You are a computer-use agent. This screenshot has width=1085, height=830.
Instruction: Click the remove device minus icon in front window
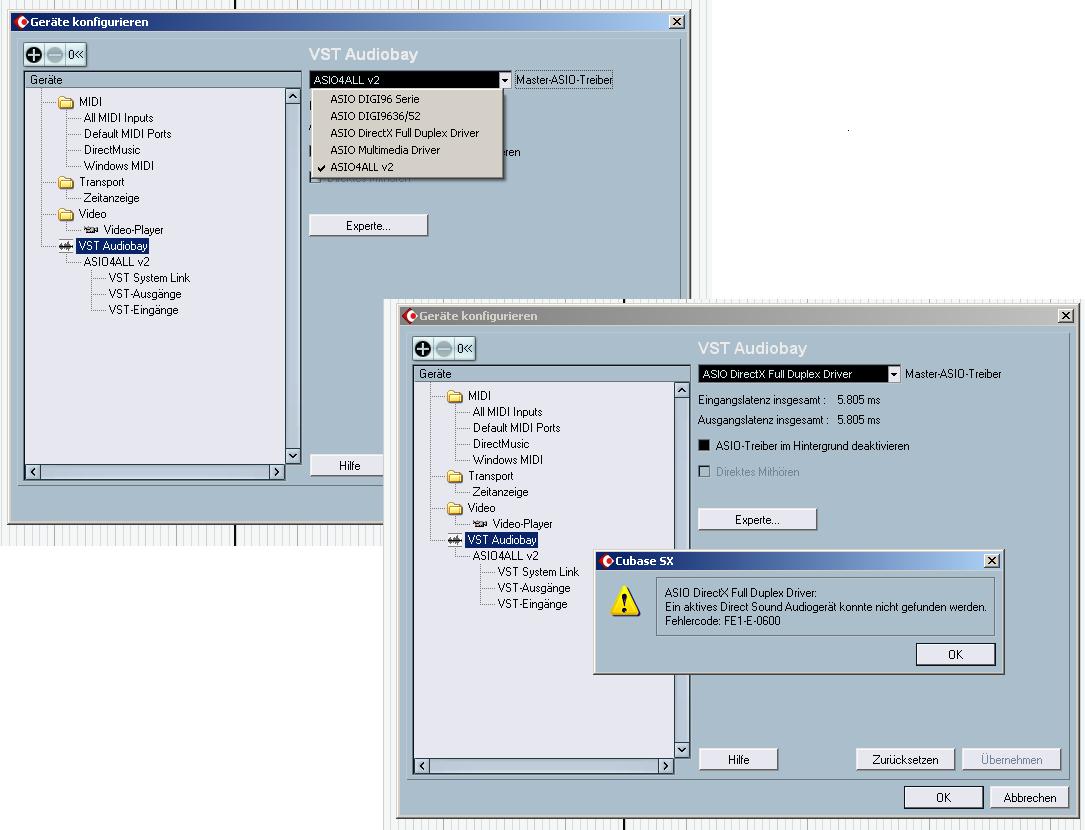444,349
